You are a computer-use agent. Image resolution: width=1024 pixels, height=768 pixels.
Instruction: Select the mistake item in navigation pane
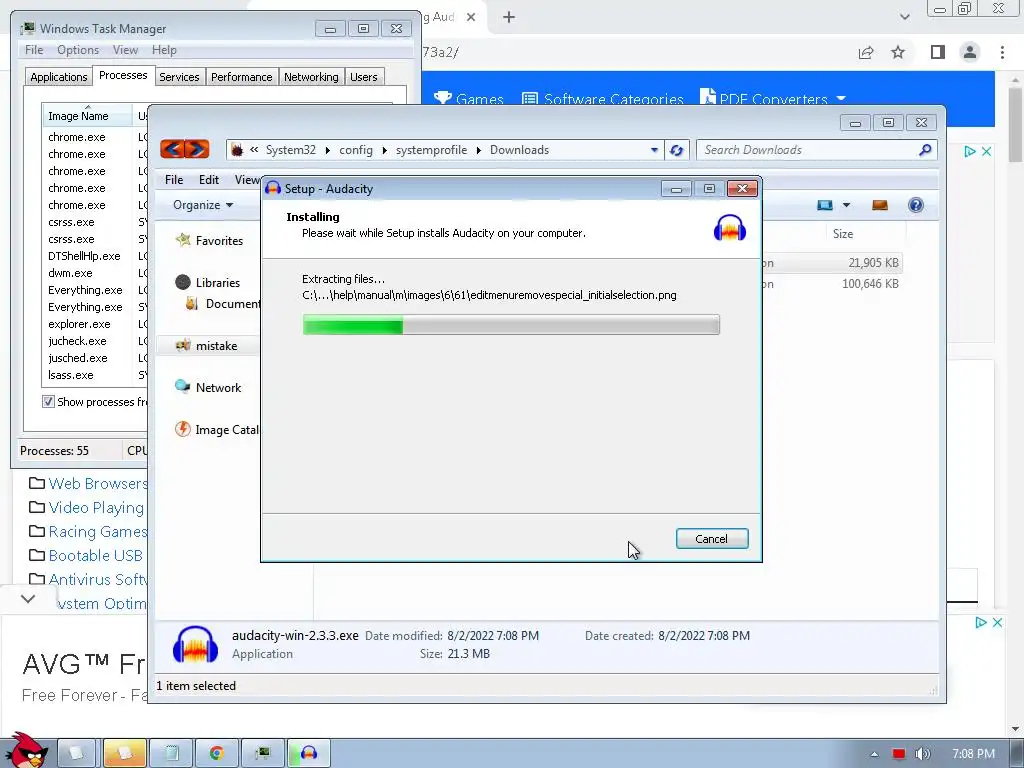pos(208,345)
